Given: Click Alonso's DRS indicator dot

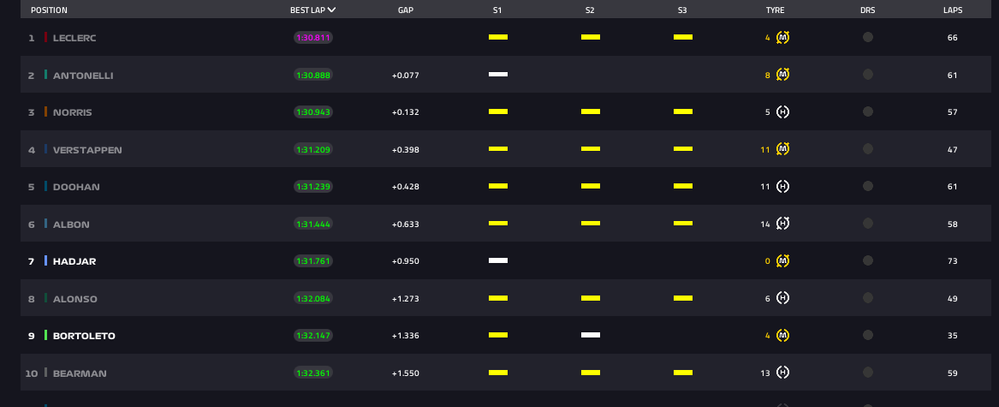Looking at the screenshot, I should point(868,298).
